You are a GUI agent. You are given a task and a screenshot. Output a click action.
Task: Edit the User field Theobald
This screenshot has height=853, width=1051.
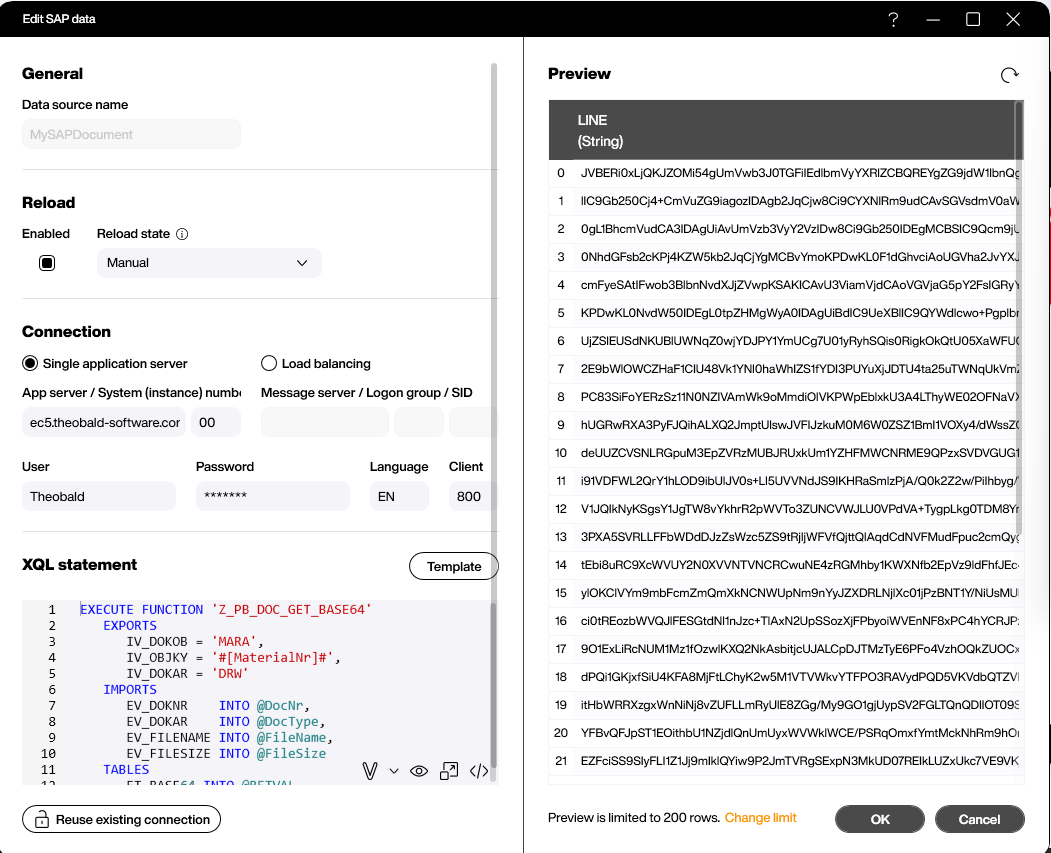pyautogui.click(x=99, y=496)
